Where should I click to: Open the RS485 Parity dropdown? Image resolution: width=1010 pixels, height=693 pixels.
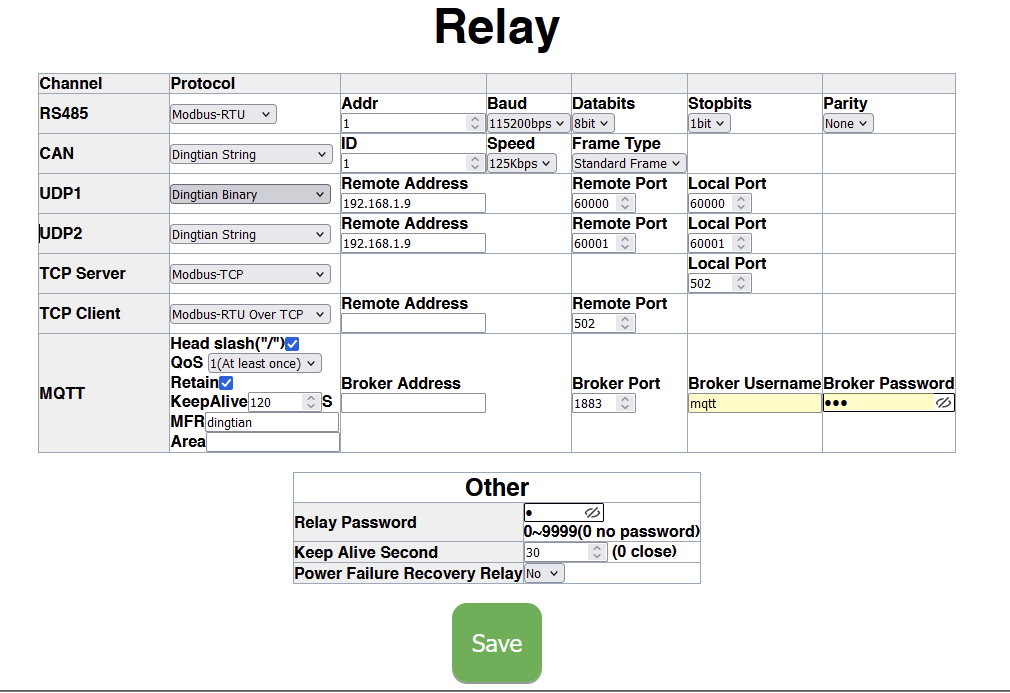[848, 124]
